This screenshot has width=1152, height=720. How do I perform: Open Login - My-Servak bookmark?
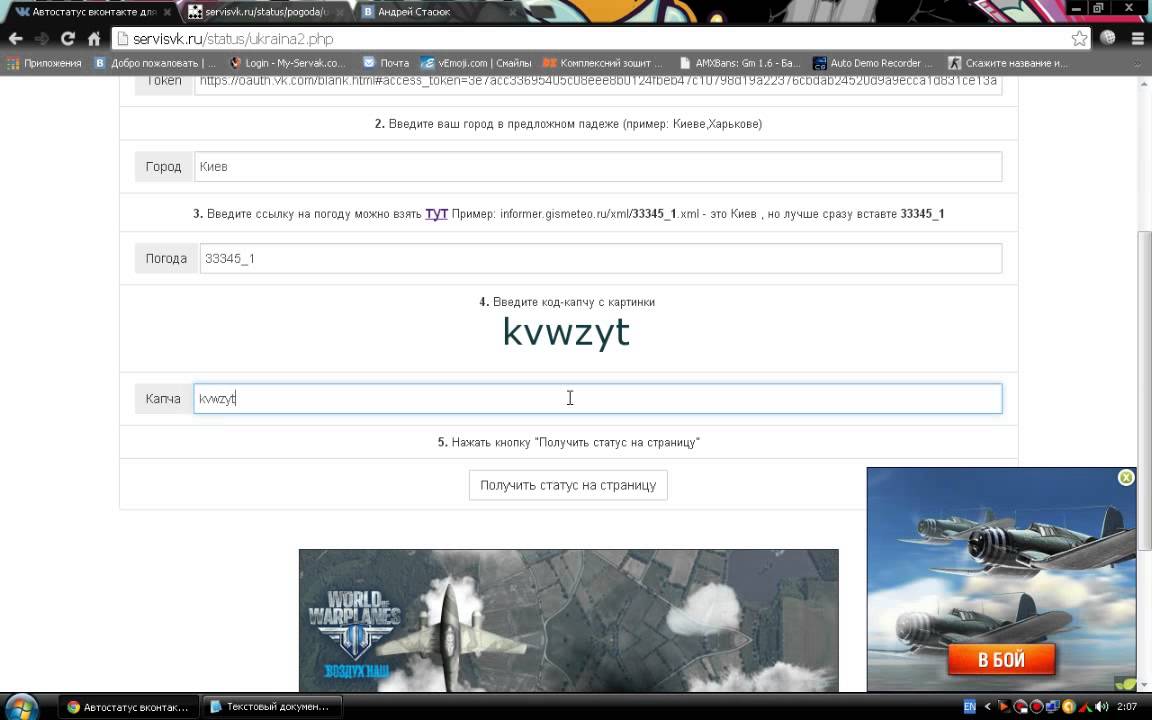[287, 63]
